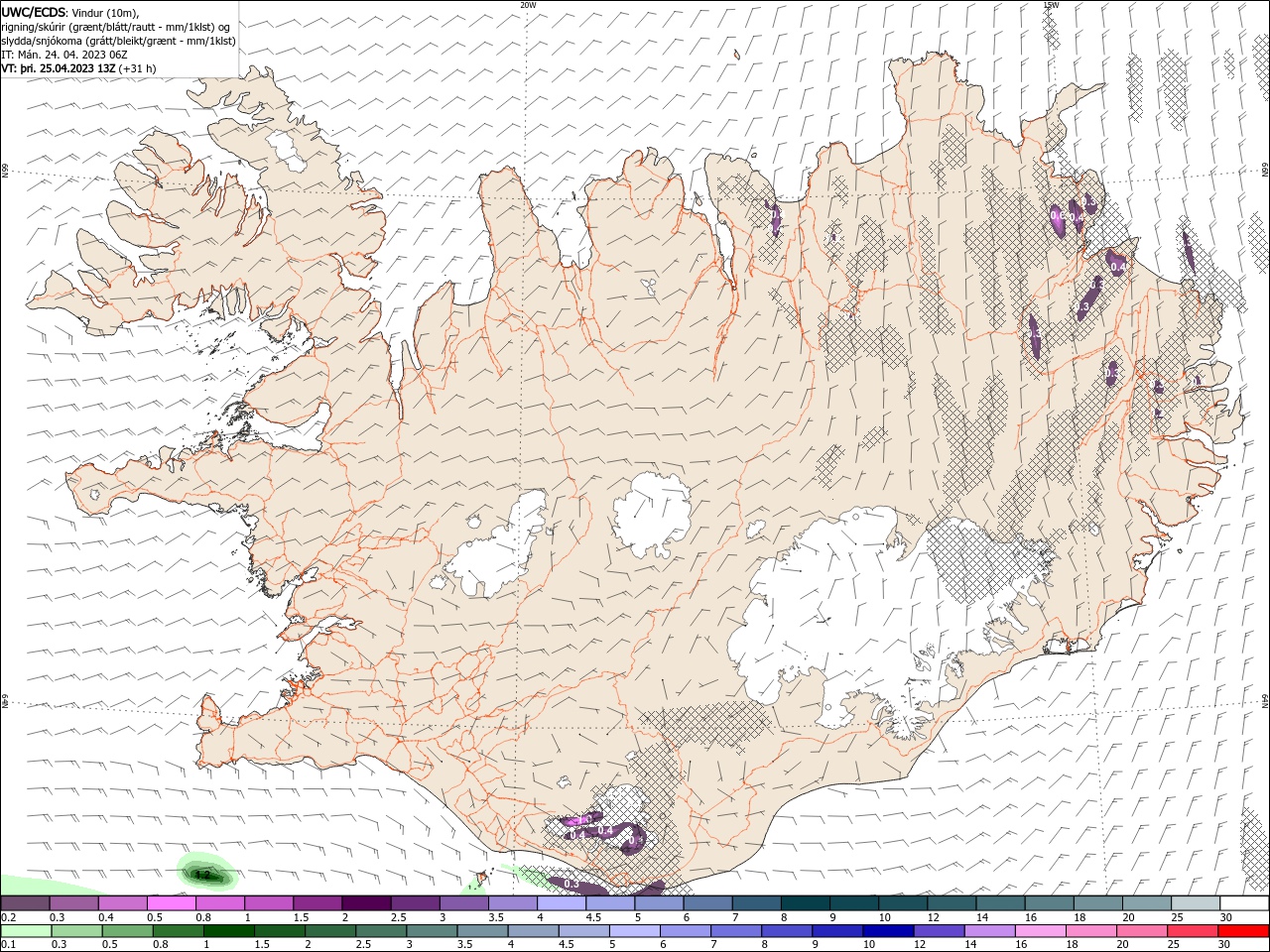Viewport: 1270px width, 952px height.
Task: Choose the dark blue 10 swatch in lower legend
Action: (887, 931)
